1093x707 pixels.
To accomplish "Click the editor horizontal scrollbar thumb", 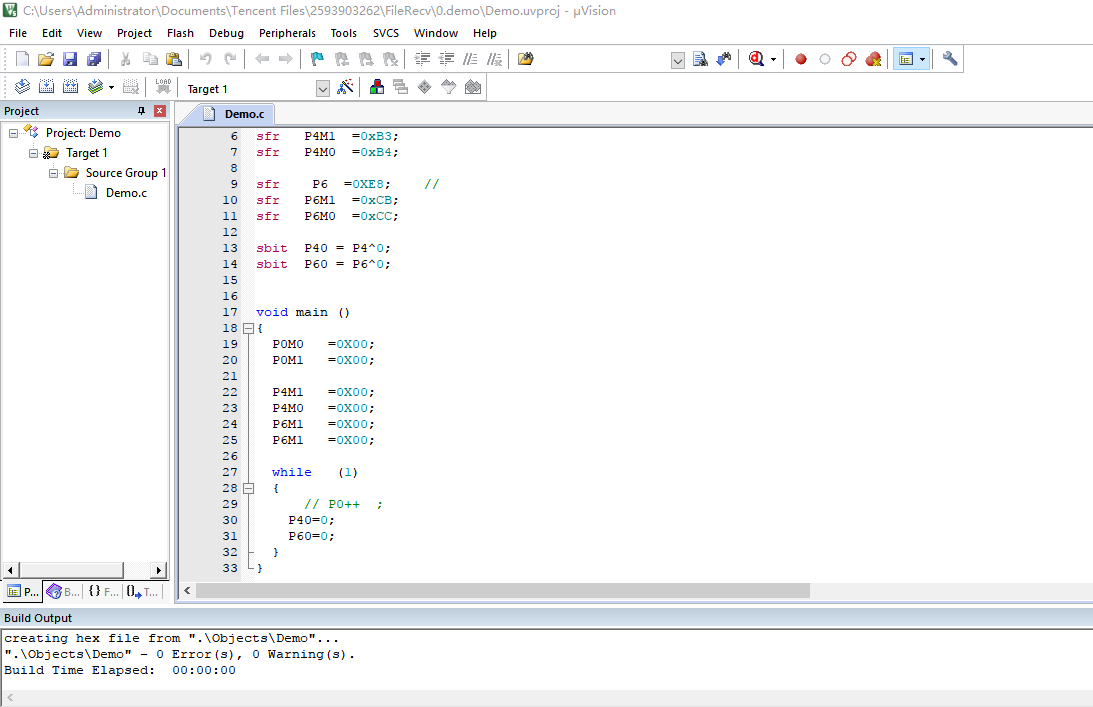I will [503, 591].
